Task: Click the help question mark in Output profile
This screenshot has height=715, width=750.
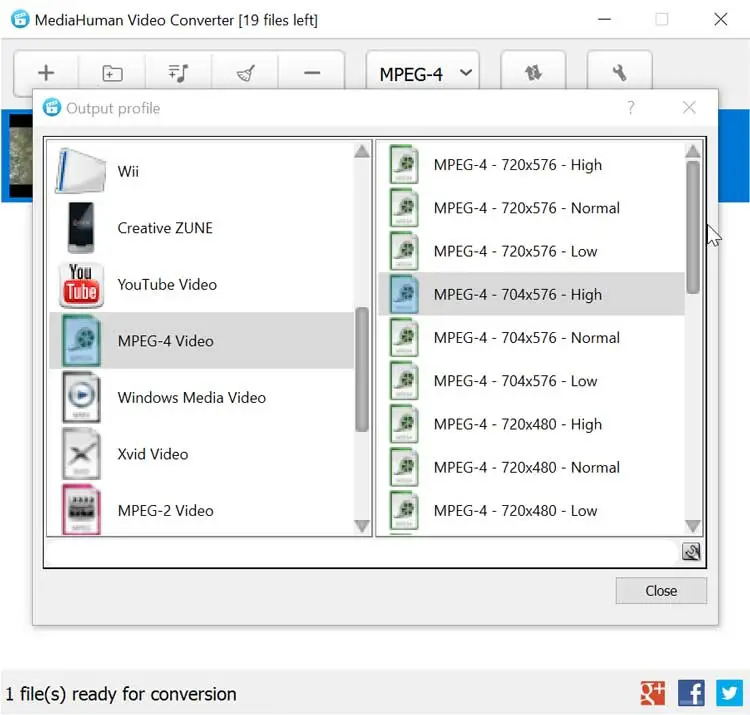Action: tap(631, 108)
